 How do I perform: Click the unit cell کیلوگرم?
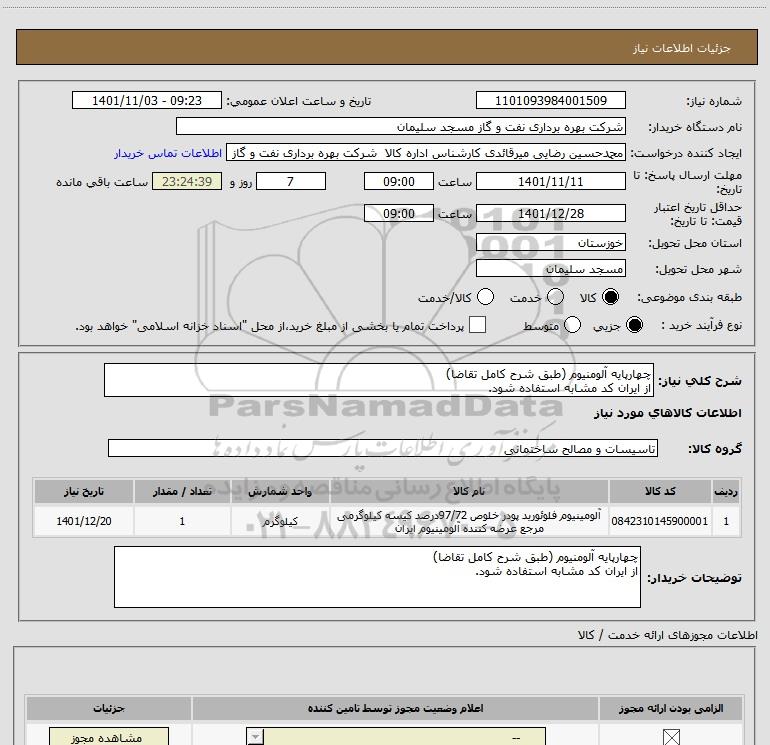click(280, 521)
